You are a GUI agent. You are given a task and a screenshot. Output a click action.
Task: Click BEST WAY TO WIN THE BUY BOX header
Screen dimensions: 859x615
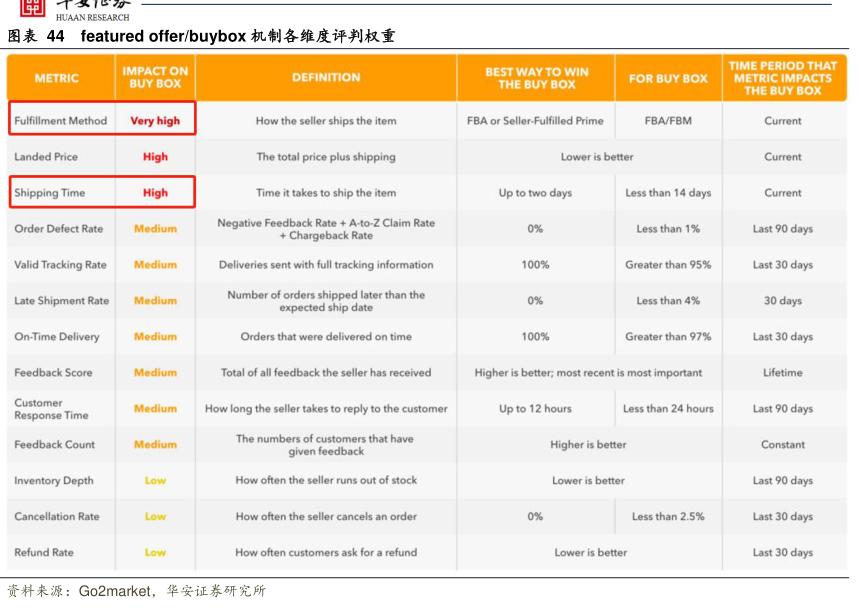point(536,78)
